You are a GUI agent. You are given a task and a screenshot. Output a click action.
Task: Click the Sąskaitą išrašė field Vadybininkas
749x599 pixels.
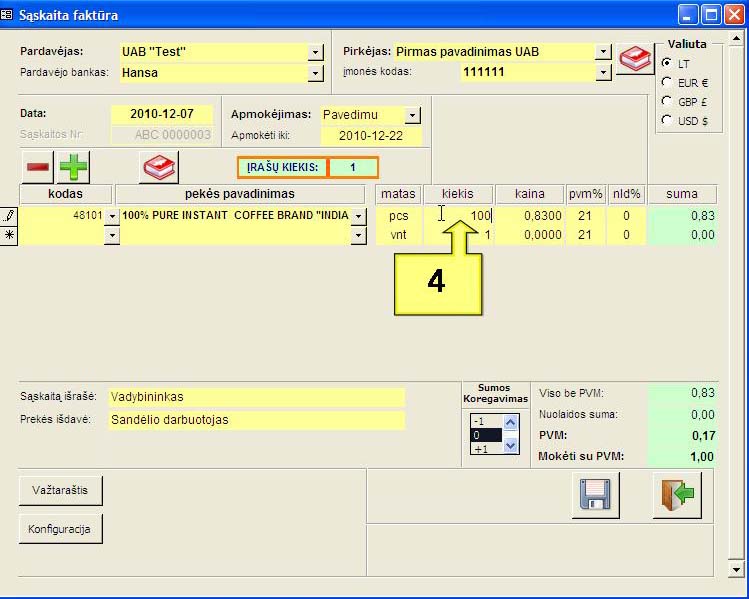tap(257, 397)
